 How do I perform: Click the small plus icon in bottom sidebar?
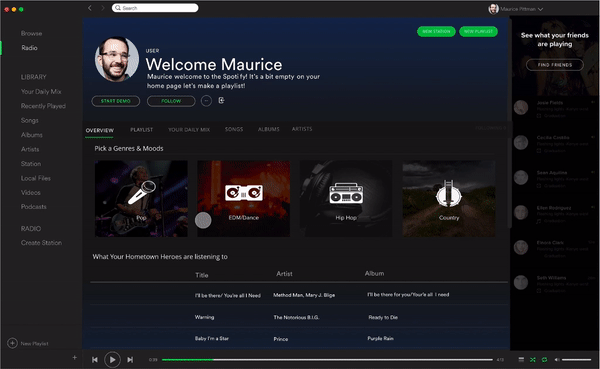tap(75, 358)
